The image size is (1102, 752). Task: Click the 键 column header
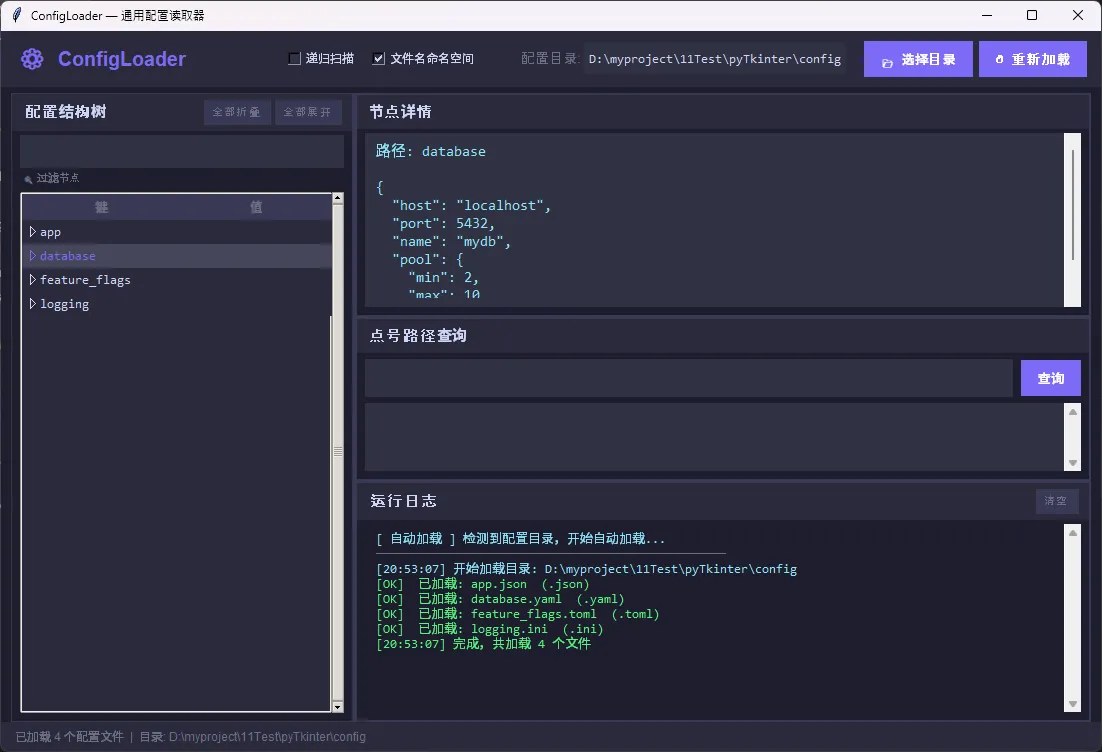pos(101,207)
